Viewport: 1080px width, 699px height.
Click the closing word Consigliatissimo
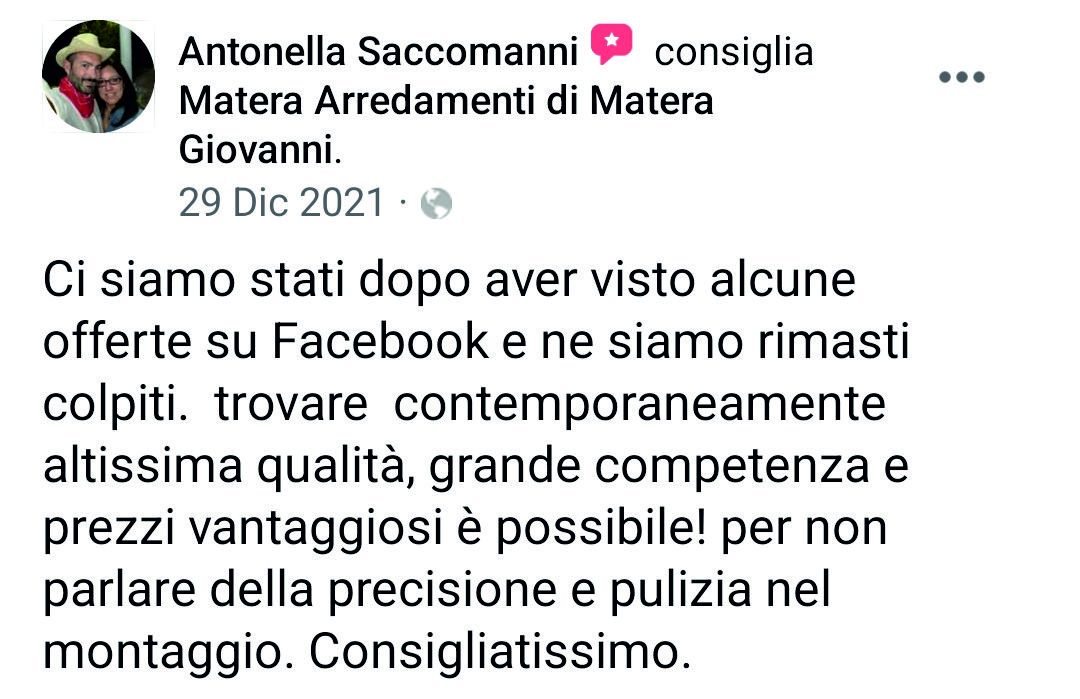point(499,651)
